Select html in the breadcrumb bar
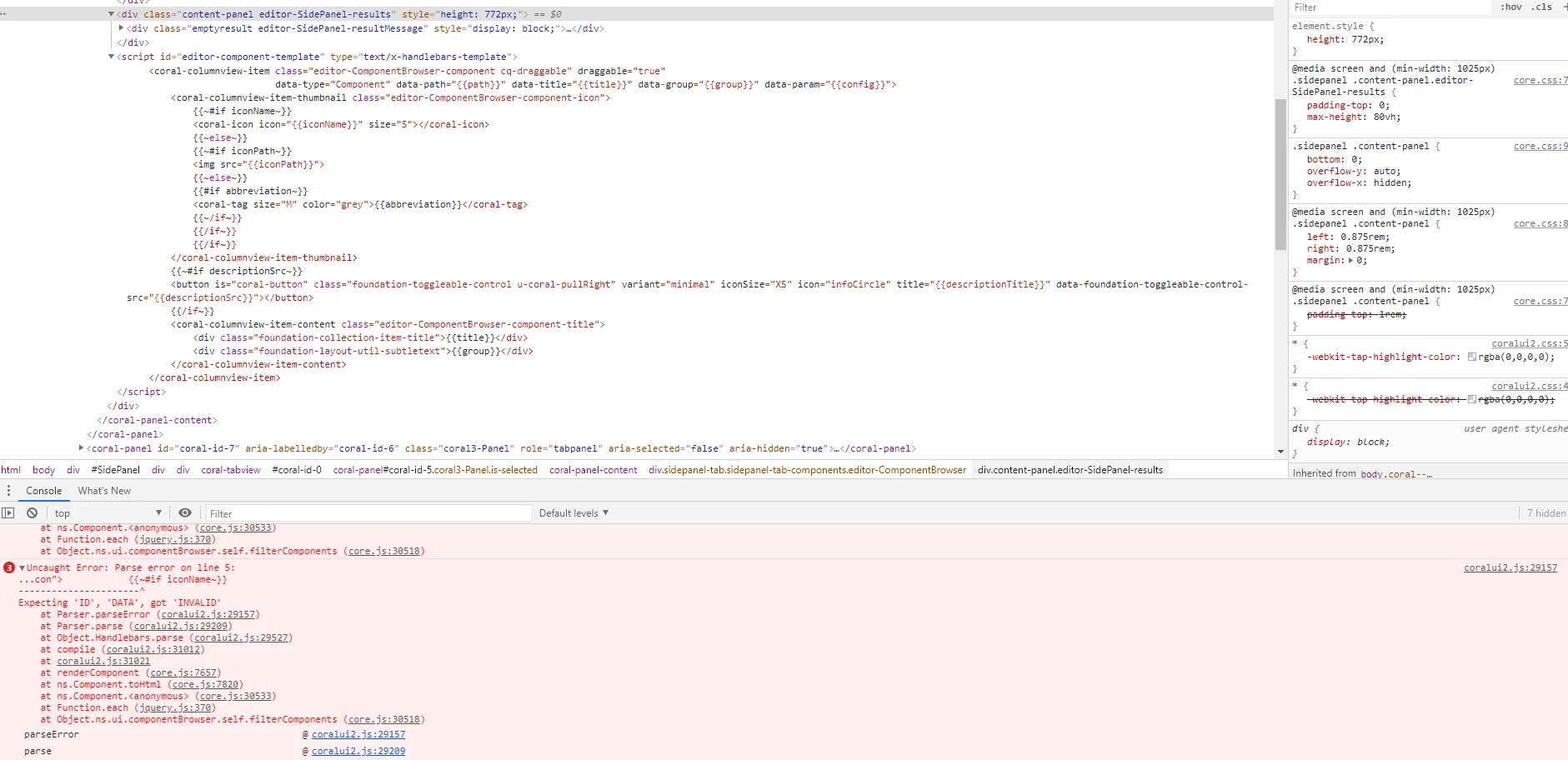 11,470
